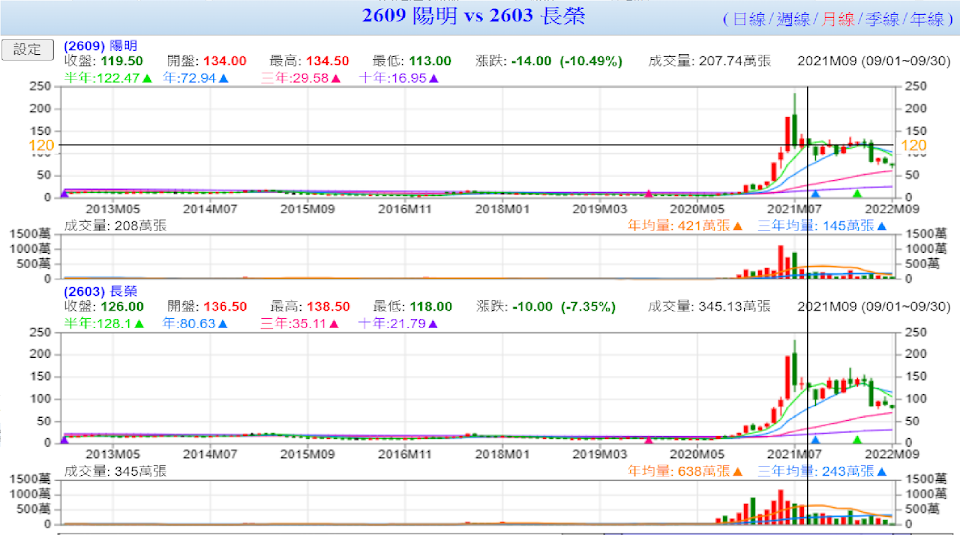
Task: Click the green triangle marker on 陽明 chart axis
Action: tap(857, 194)
